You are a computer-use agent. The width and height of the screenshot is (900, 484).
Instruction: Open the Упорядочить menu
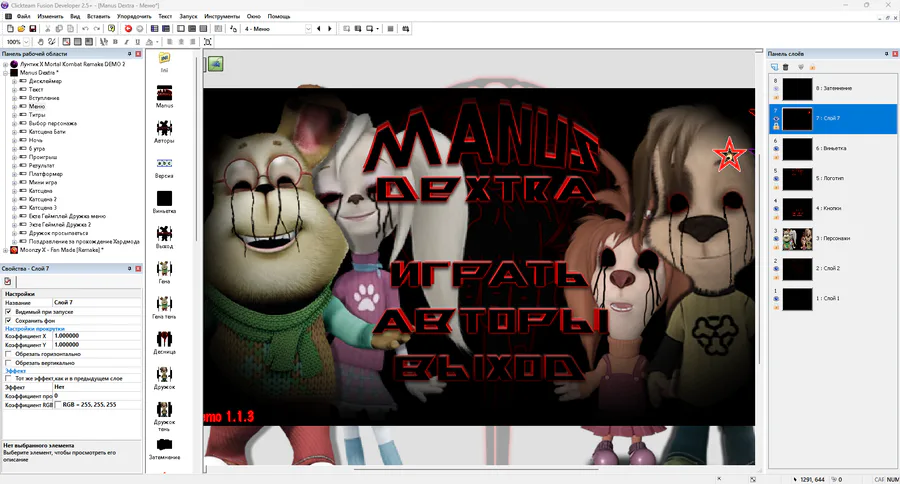(x=134, y=16)
